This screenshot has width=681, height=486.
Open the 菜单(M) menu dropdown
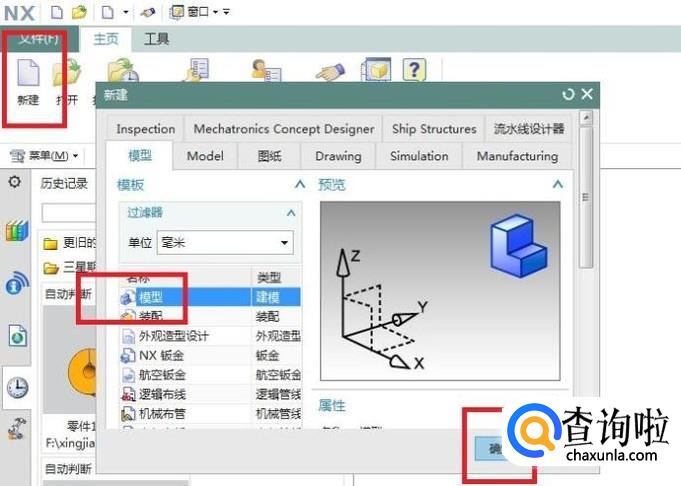point(44,155)
